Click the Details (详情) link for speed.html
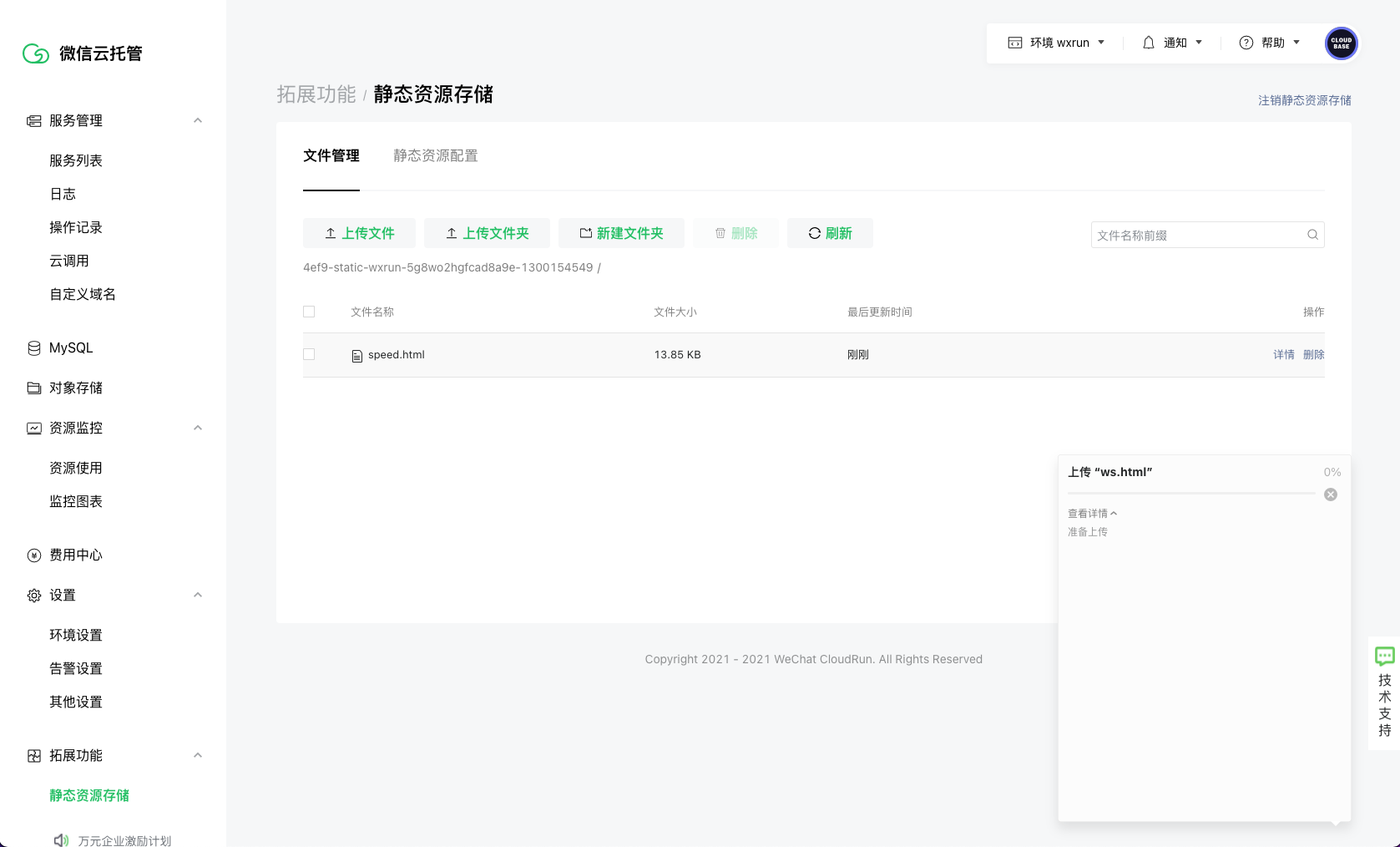 [x=1283, y=354]
